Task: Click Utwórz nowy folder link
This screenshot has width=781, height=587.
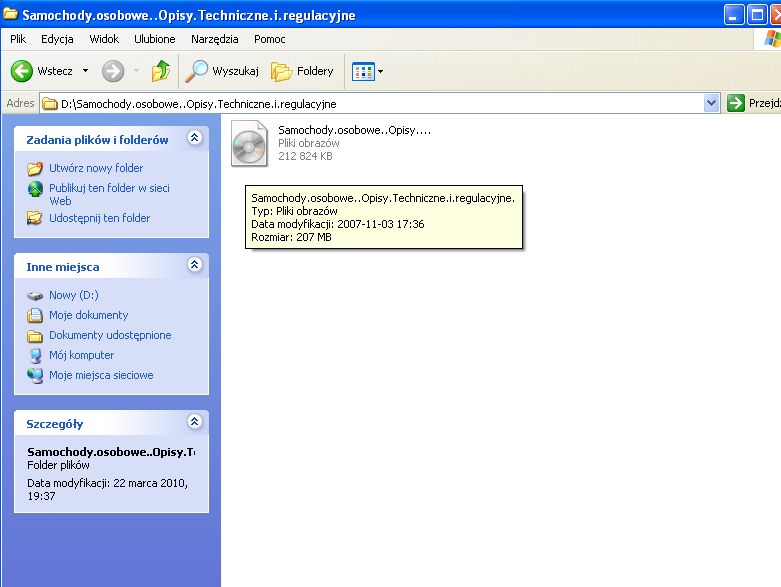Action: tap(96, 168)
